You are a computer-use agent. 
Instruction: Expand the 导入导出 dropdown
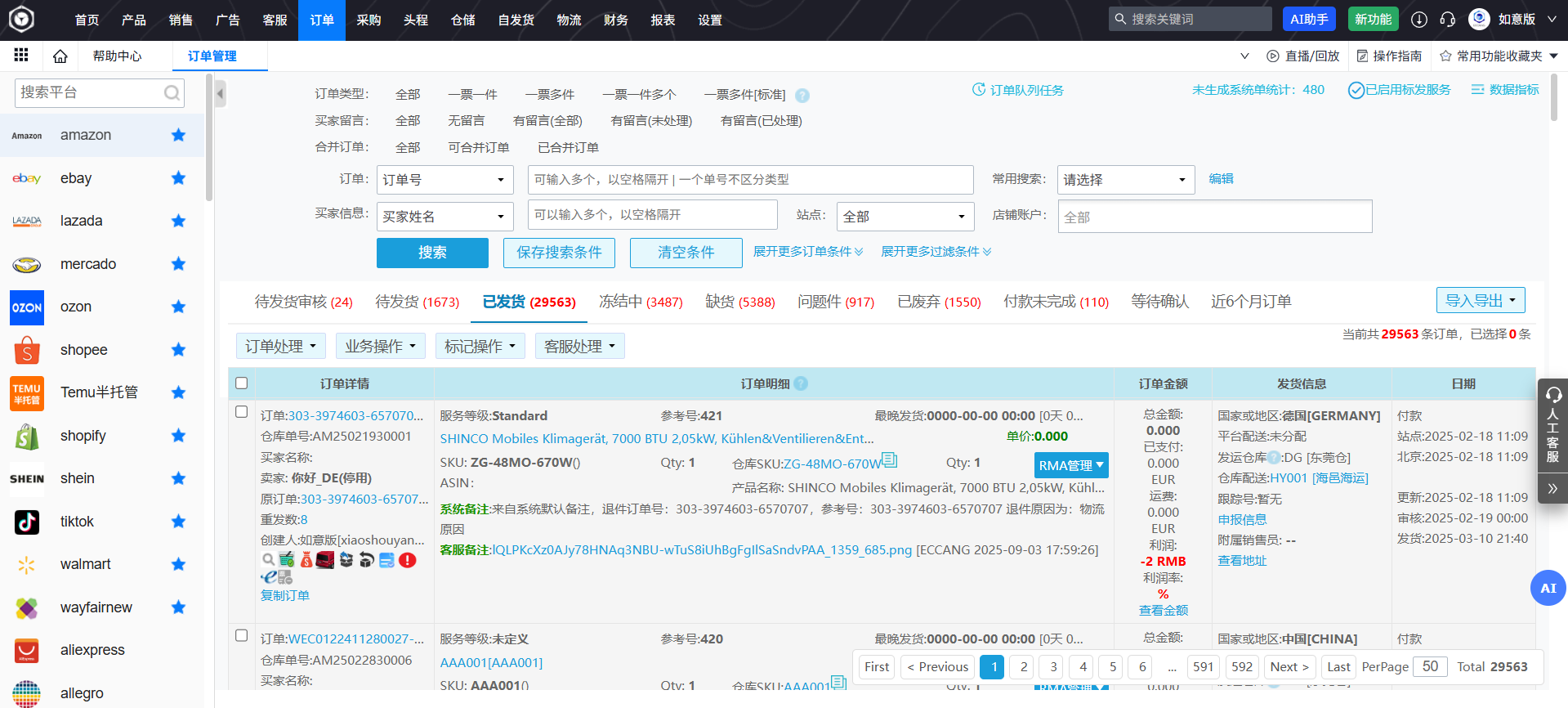tap(1480, 300)
